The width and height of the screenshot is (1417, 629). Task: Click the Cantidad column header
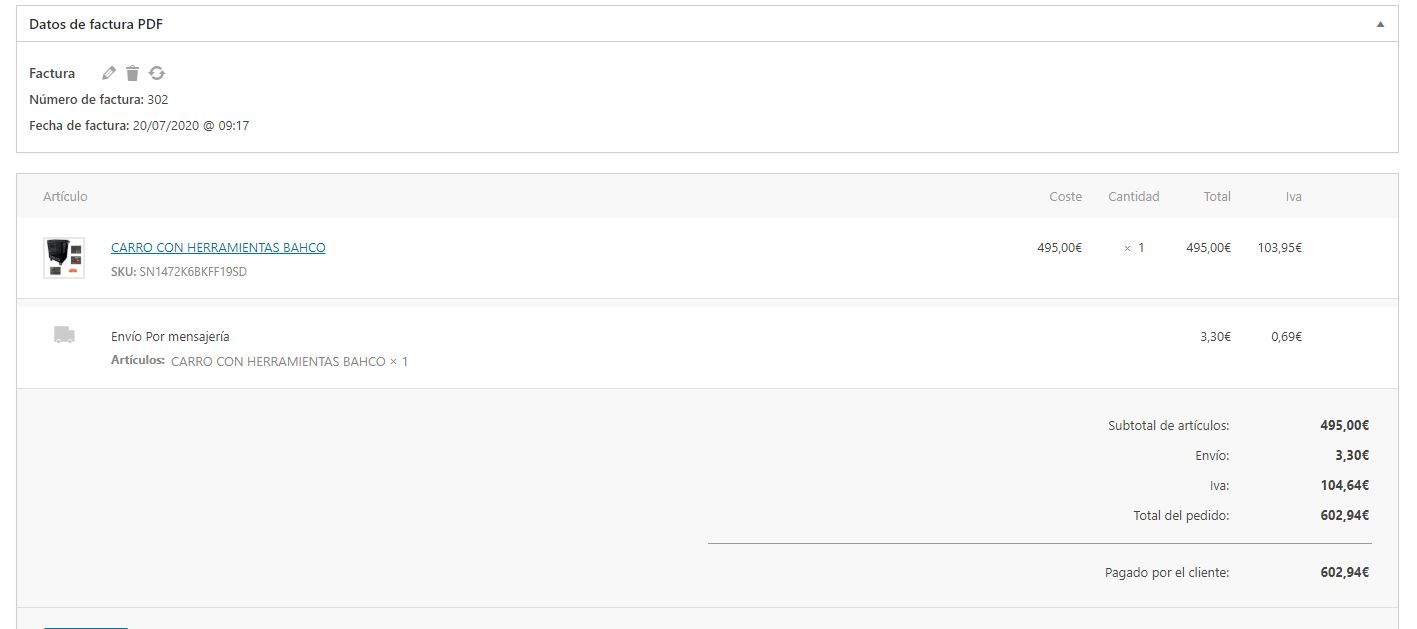(x=1133, y=197)
